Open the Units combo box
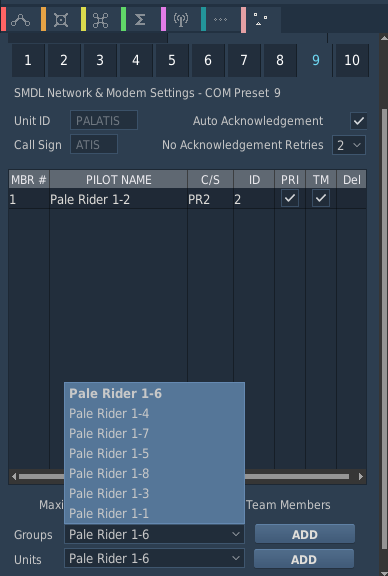This screenshot has height=576, width=388. (154, 558)
